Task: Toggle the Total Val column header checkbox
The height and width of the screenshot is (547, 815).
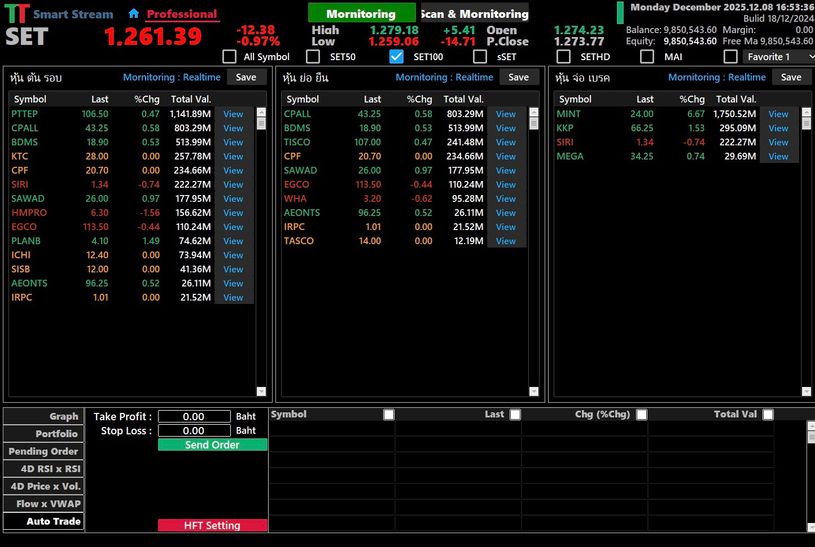Action: pyautogui.click(x=767, y=415)
